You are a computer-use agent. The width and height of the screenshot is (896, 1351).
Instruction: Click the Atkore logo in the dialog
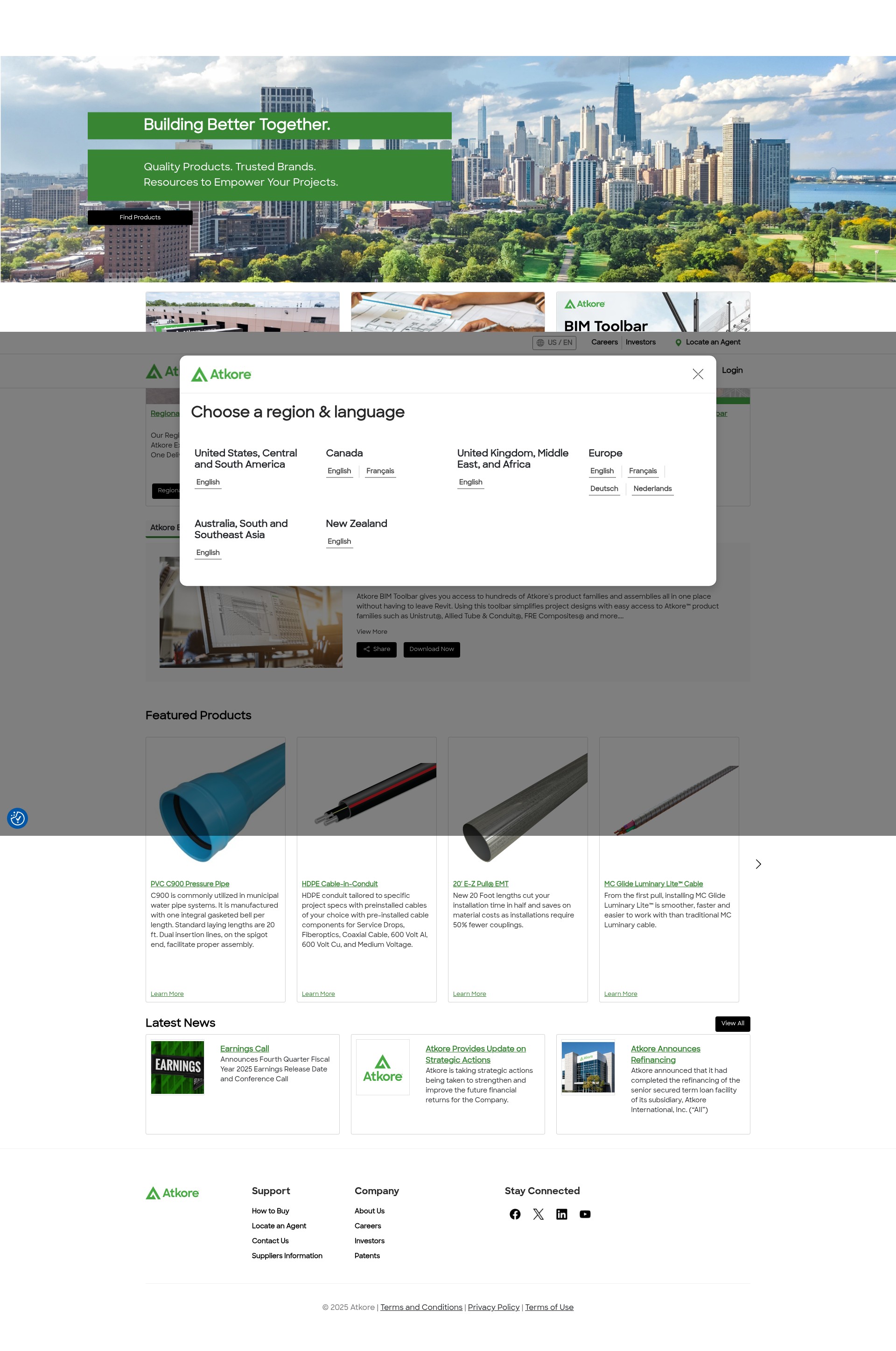(221, 374)
